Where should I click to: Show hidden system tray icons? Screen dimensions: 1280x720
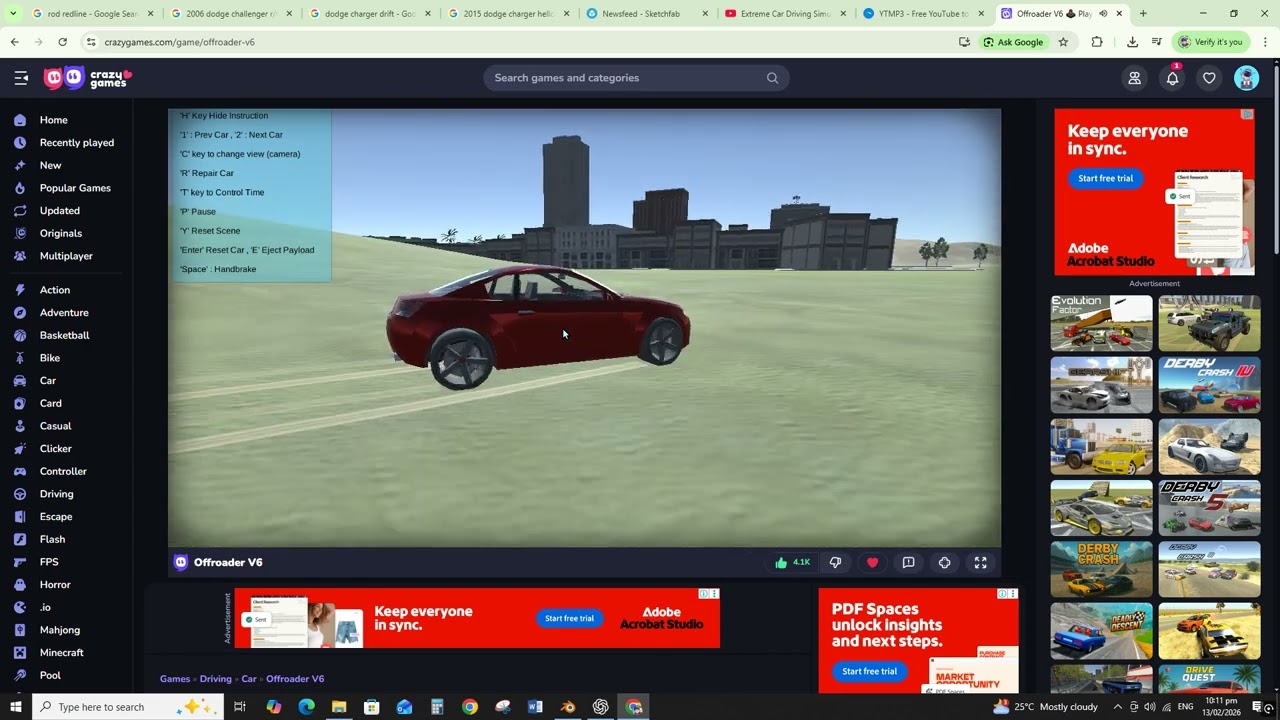[1118, 707]
